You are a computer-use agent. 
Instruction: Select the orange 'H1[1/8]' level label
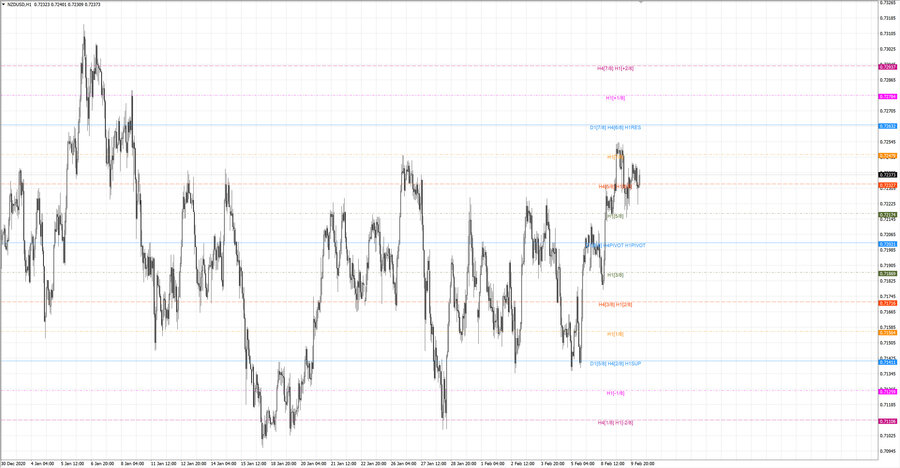click(615, 334)
